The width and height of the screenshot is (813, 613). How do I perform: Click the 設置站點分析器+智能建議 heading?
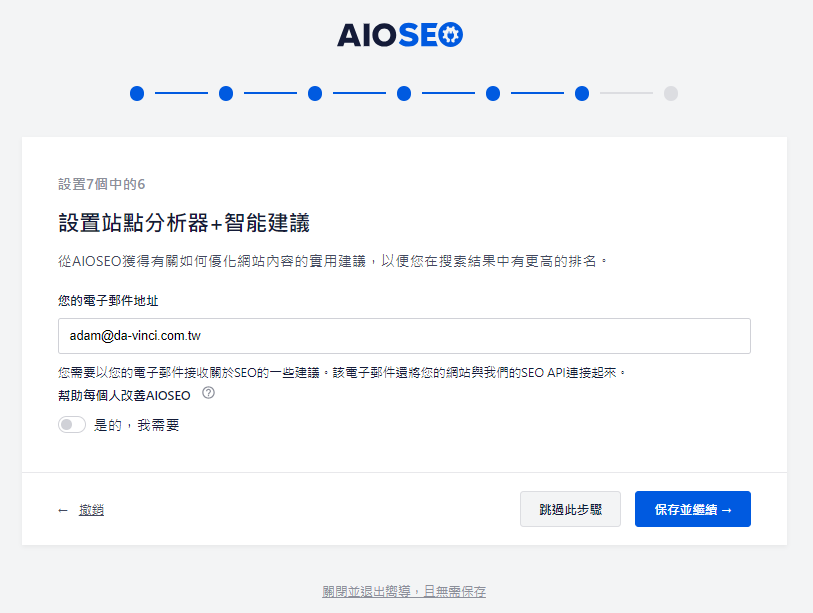[x=184, y=223]
